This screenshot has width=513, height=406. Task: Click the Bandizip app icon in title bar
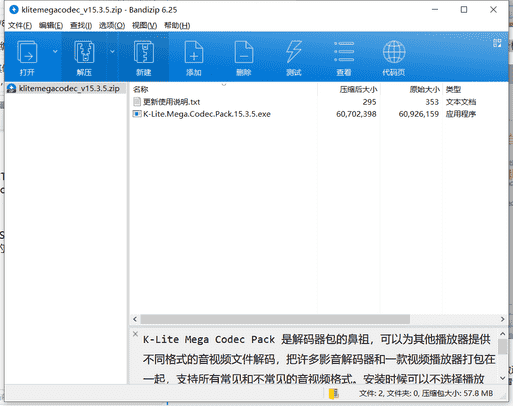[x=14, y=10]
